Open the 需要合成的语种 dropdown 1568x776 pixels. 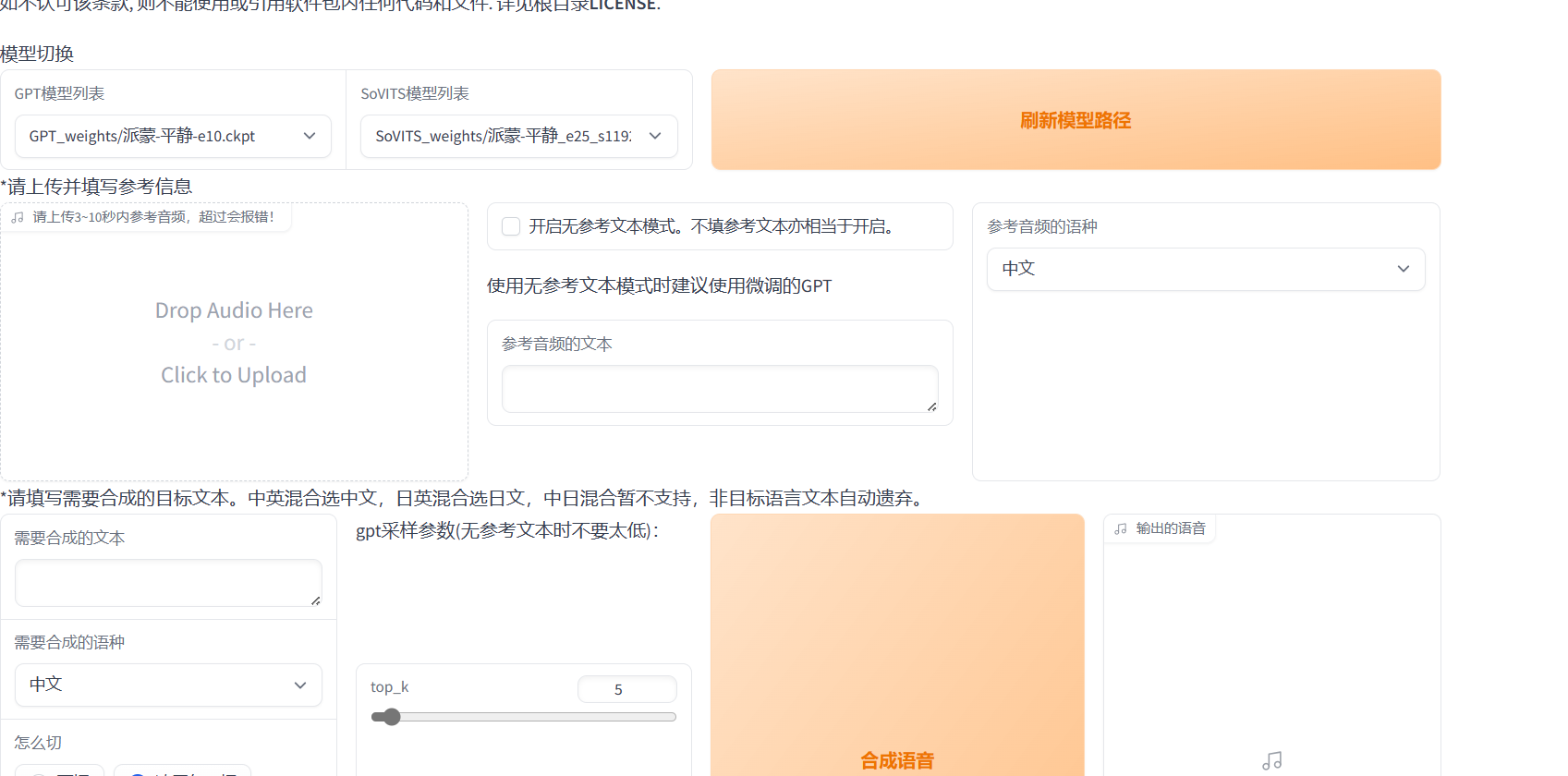(x=168, y=685)
